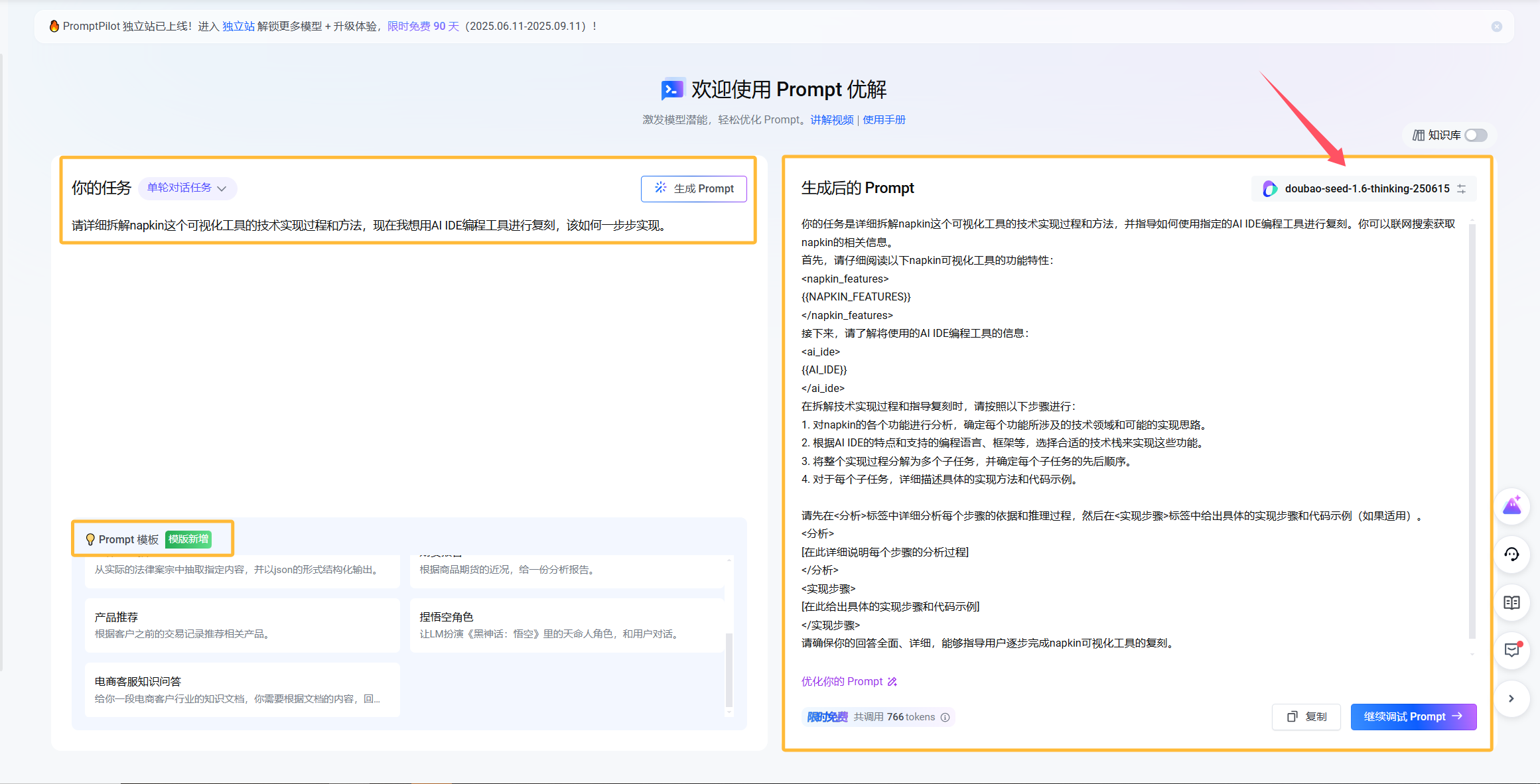1540x784 pixels.
Task: Click the model switch icon next to doubao-seed
Action: coord(1462,189)
